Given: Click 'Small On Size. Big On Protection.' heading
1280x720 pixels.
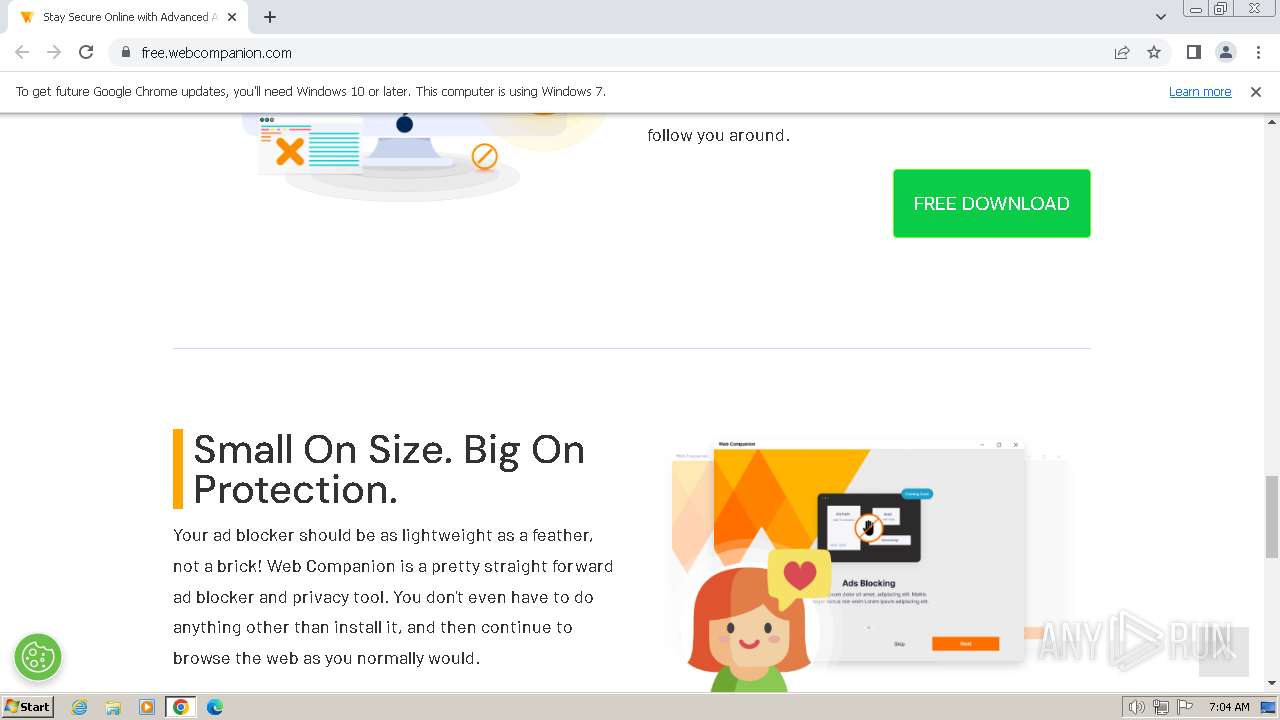Looking at the screenshot, I should 389,469.
